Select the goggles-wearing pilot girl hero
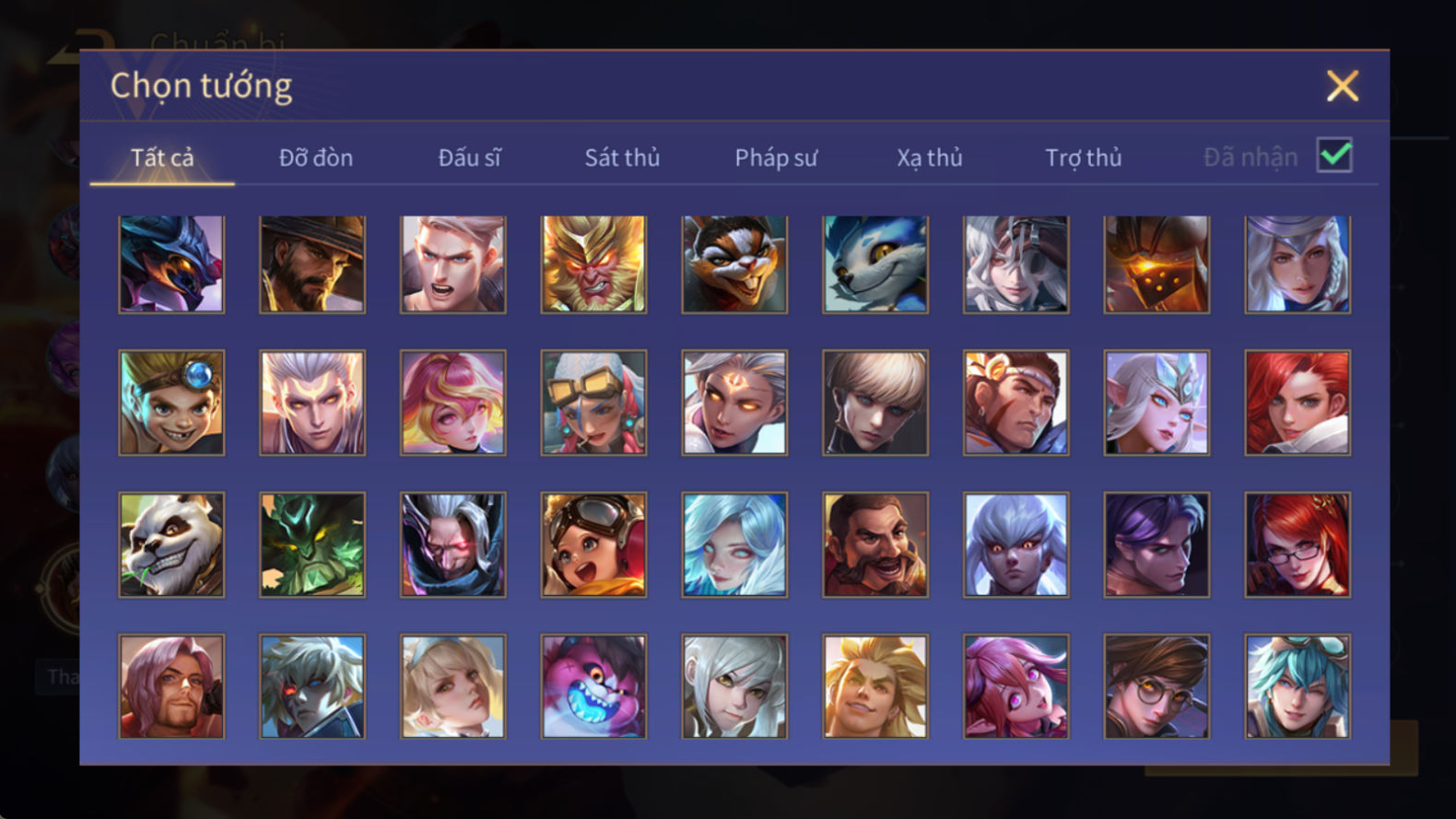 pyautogui.click(x=593, y=544)
